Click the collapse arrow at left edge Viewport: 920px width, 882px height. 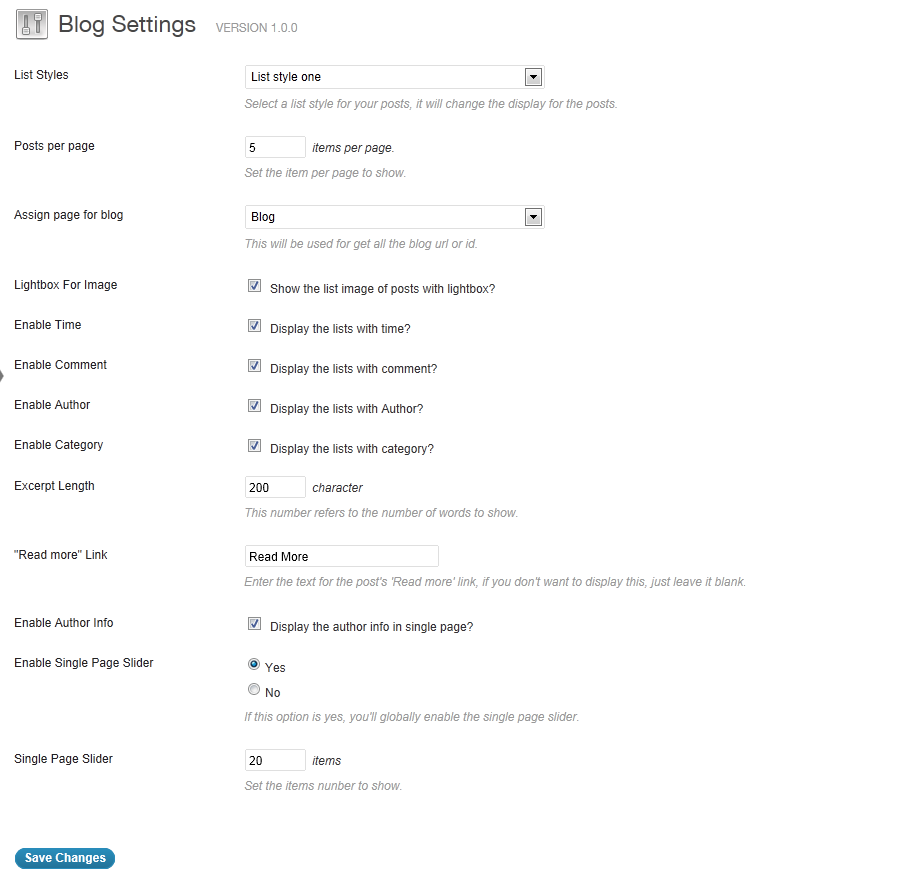pos(2,376)
